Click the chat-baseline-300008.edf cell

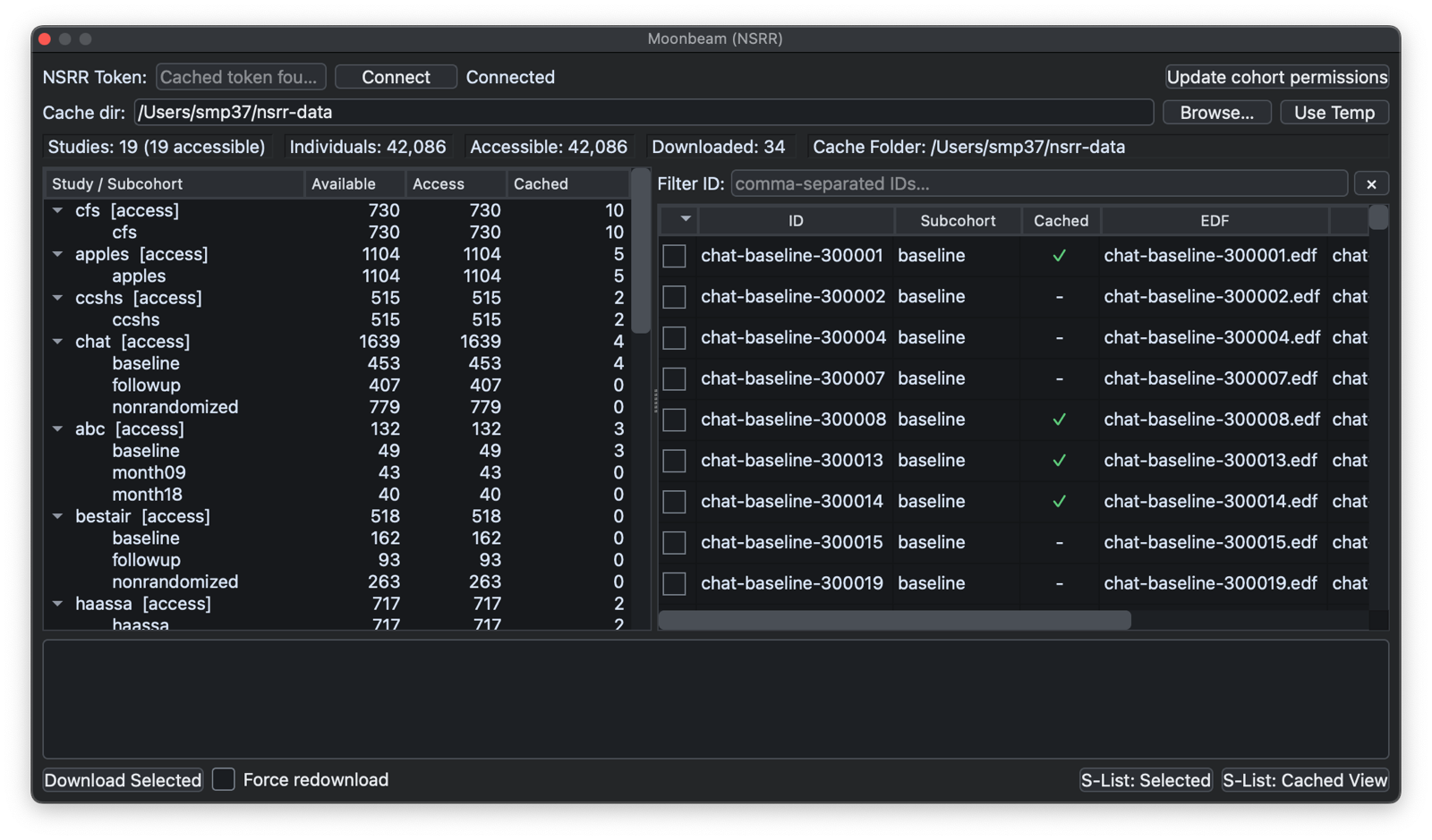tap(1212, 420)
